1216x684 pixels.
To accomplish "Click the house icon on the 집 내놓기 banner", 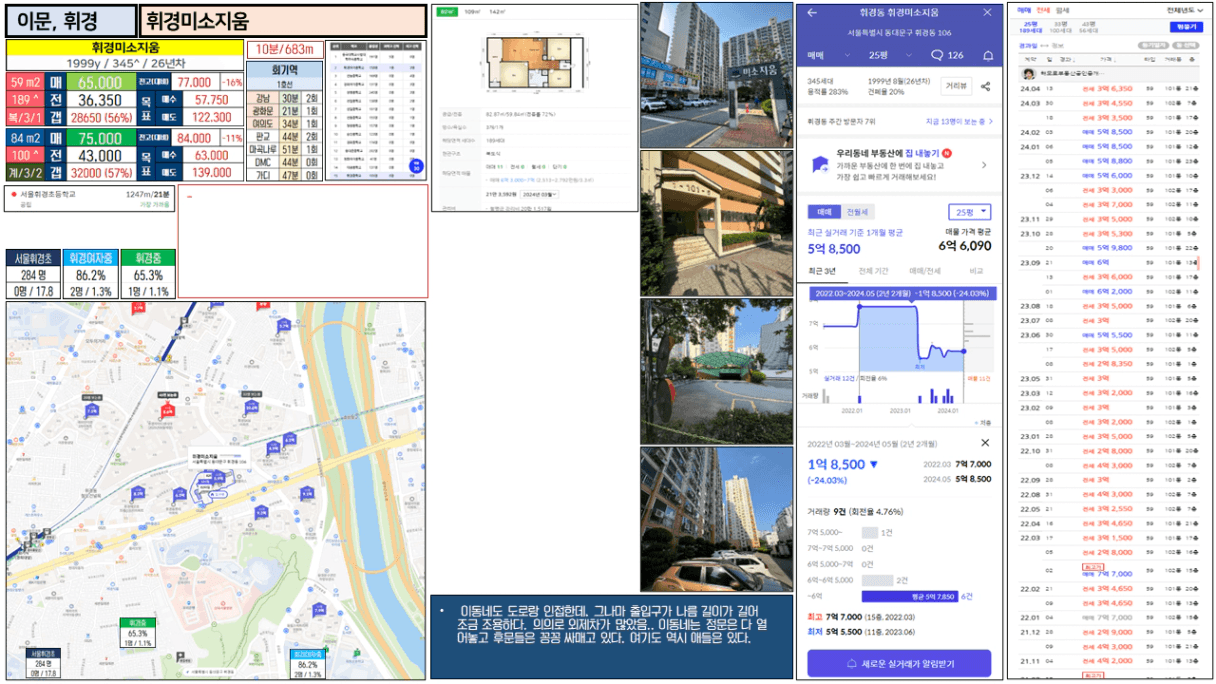I will (x=820, y=165).
